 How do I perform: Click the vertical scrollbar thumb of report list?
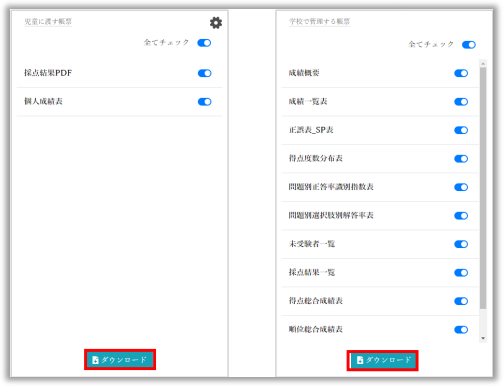[483, 188]
